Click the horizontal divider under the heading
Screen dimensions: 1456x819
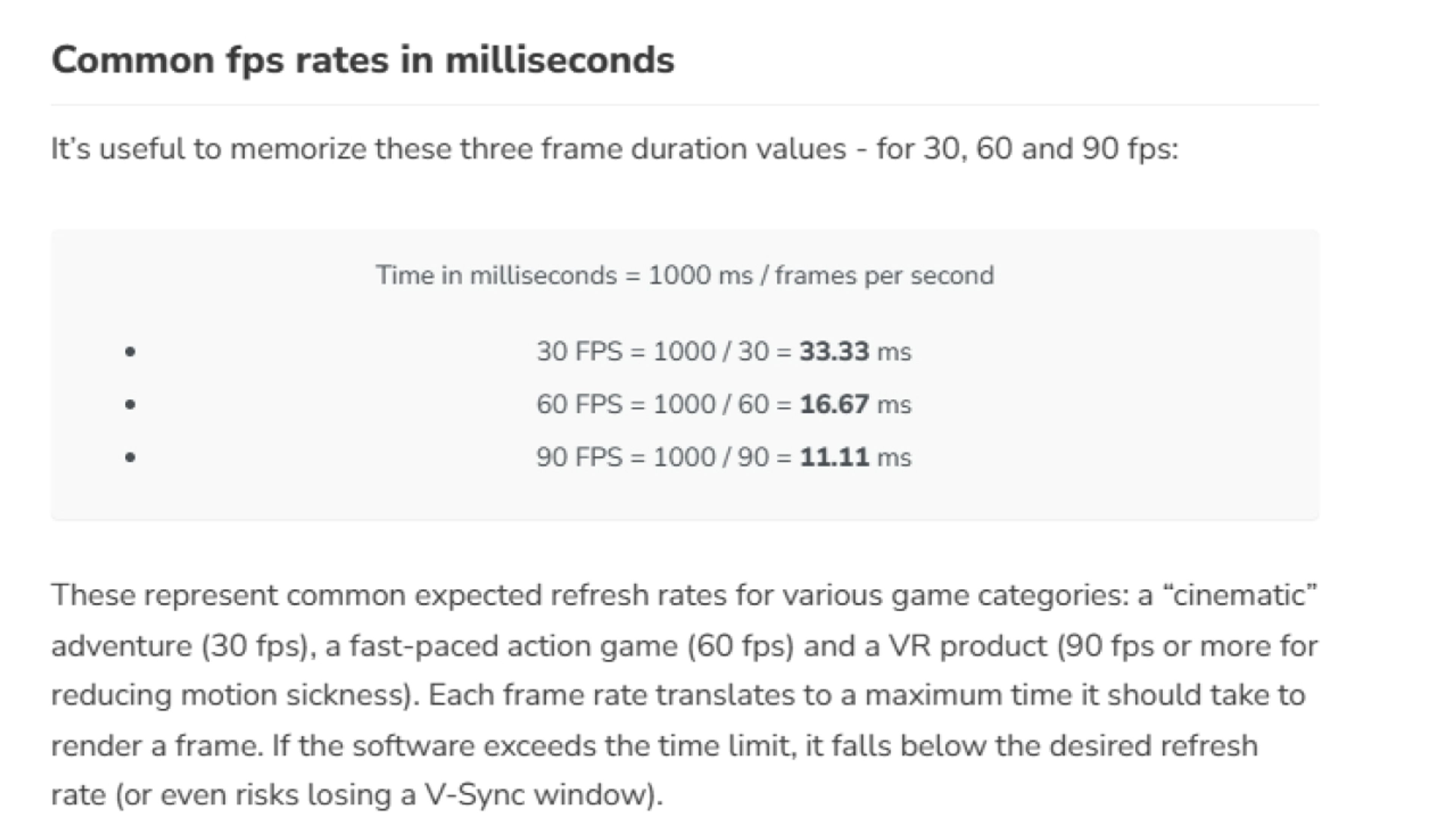(x=684, y=105)
